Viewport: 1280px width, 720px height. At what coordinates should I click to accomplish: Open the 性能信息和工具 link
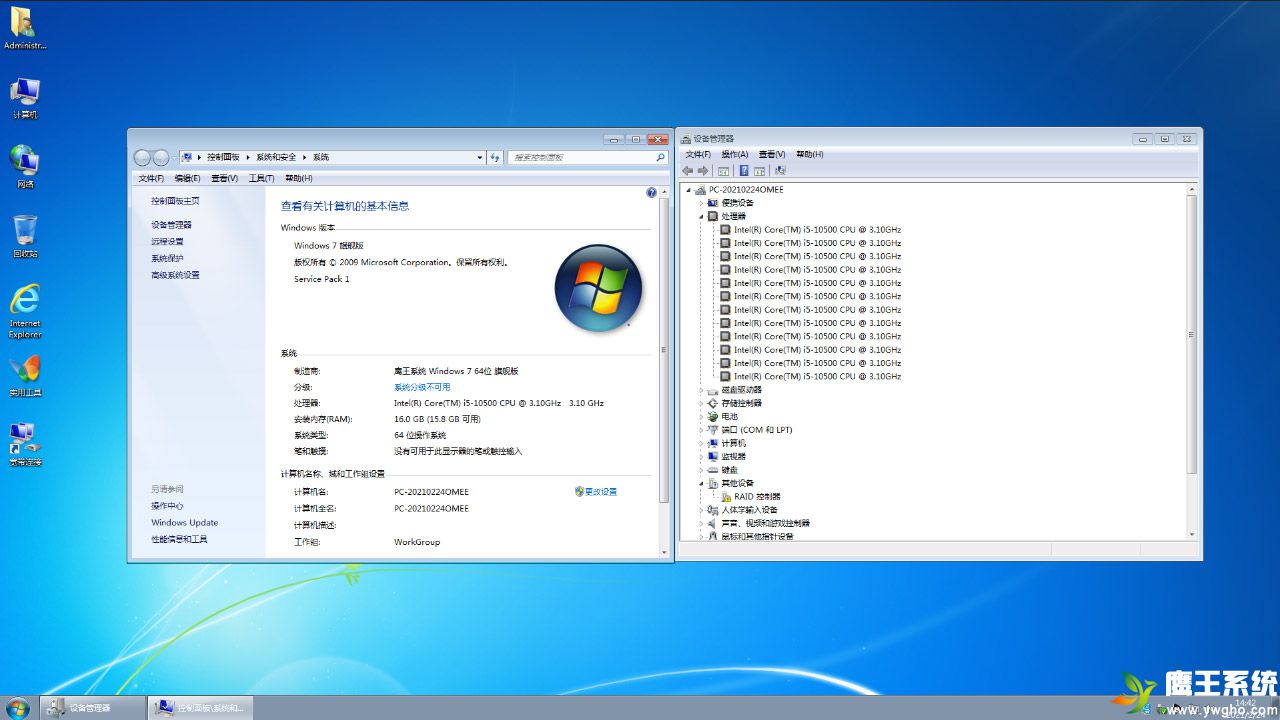point(179,539)
